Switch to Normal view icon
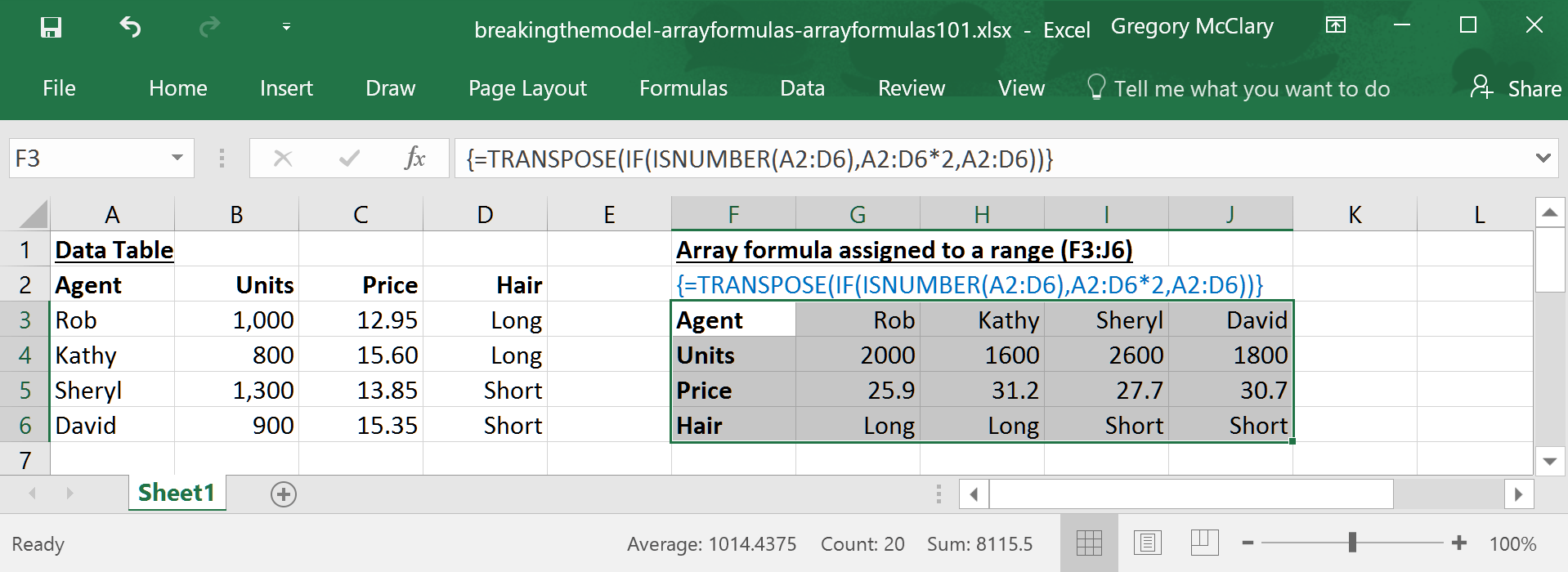 [x=1089, y=543]
